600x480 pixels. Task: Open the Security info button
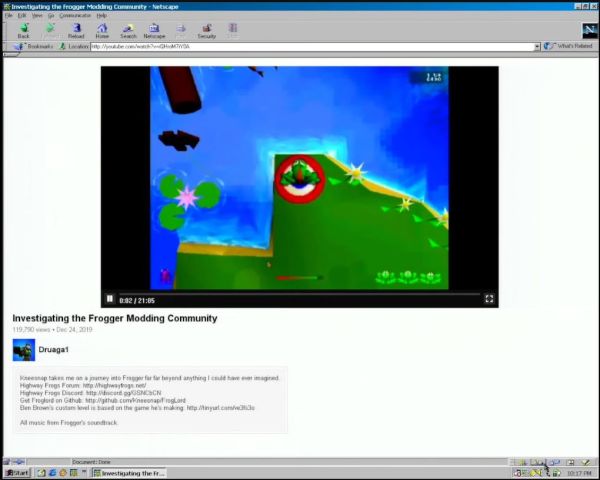point(207,30)
